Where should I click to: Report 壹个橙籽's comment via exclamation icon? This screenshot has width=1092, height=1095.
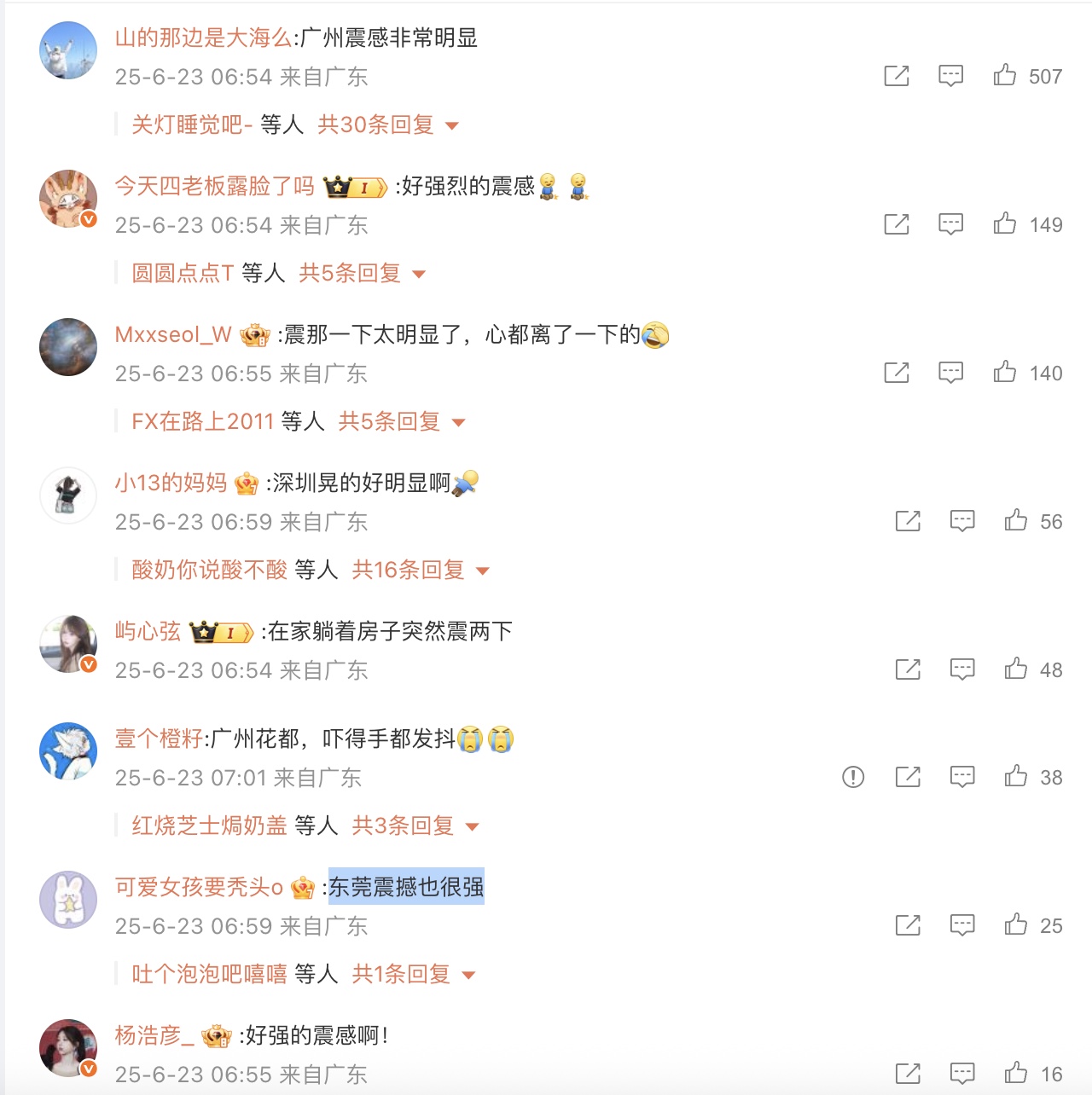pos(853,777)
